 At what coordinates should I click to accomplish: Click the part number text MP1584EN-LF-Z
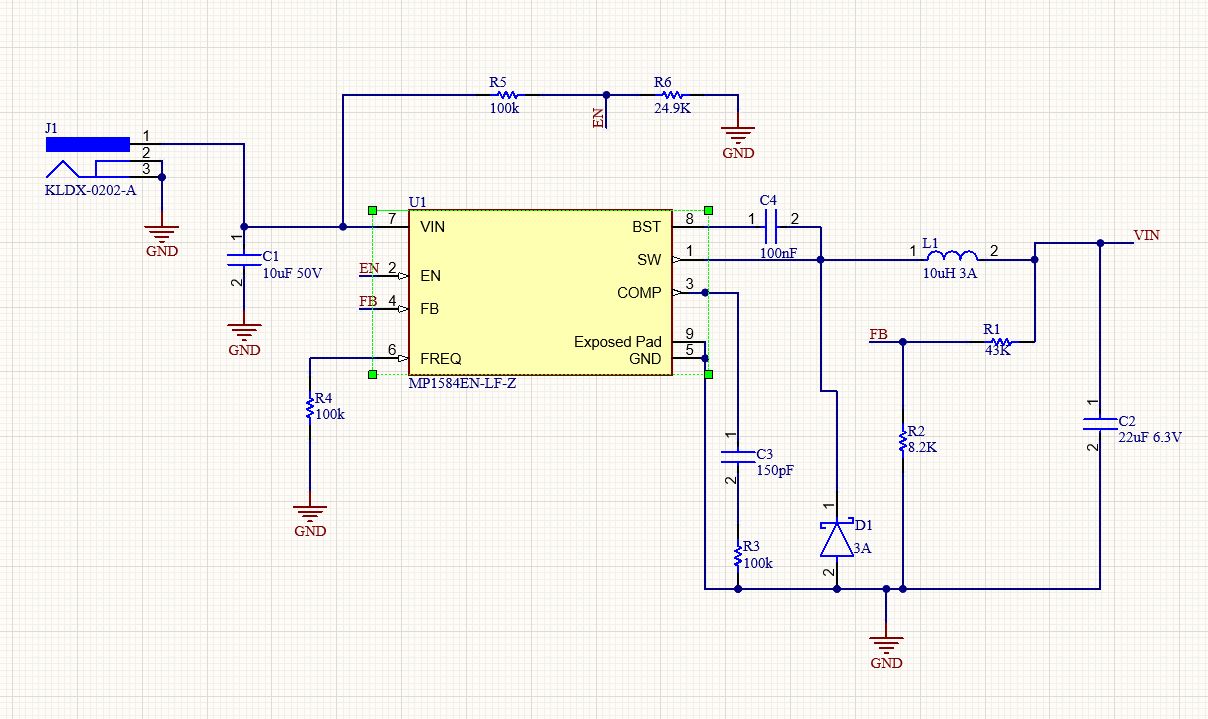point(462,384)
